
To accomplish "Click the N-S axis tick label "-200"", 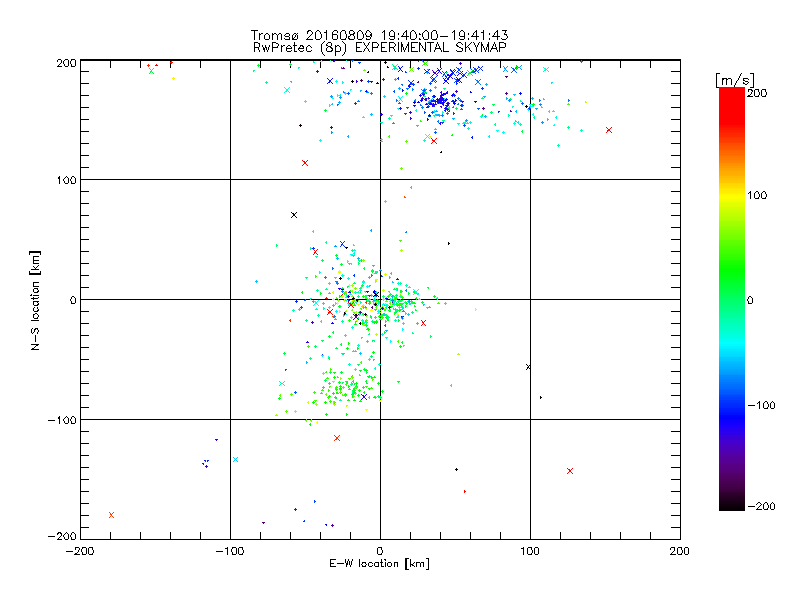I will tap(62, 536).
